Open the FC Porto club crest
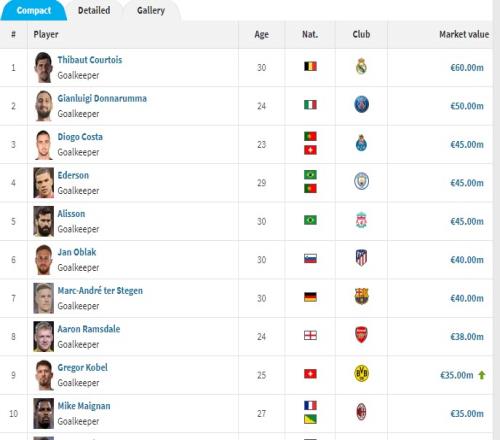This screenshot has width=500, height=440. pyautogui.click(x=361, y=143)
